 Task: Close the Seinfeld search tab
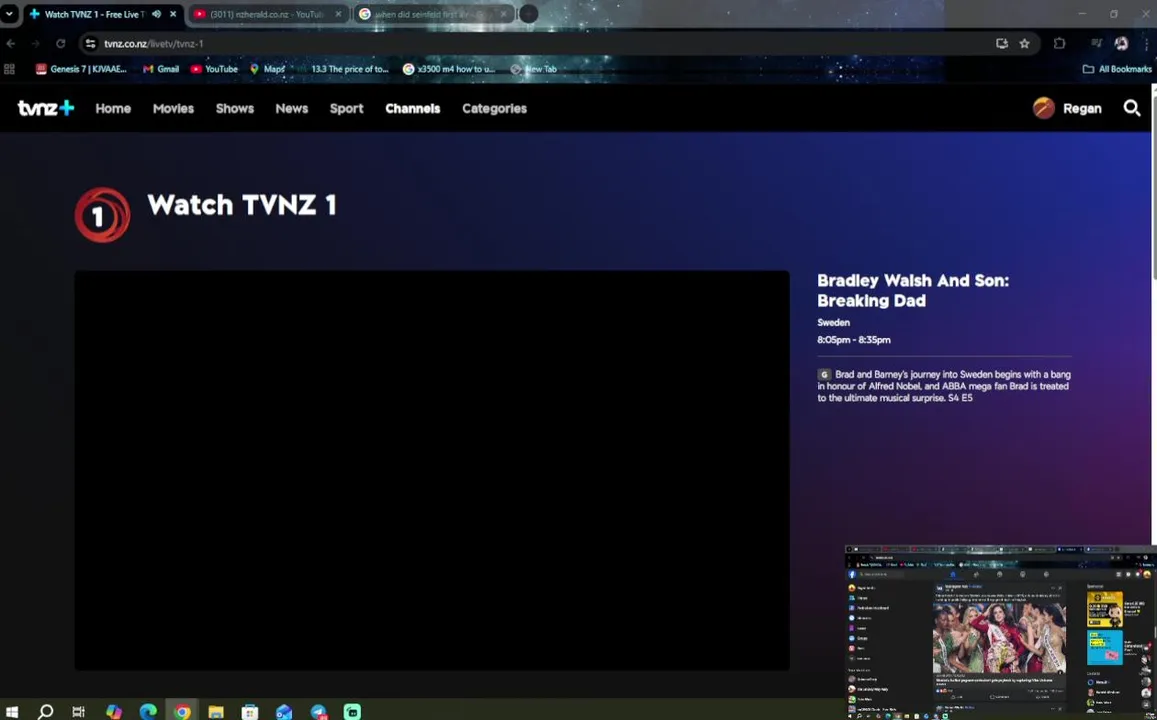(503, 14)
